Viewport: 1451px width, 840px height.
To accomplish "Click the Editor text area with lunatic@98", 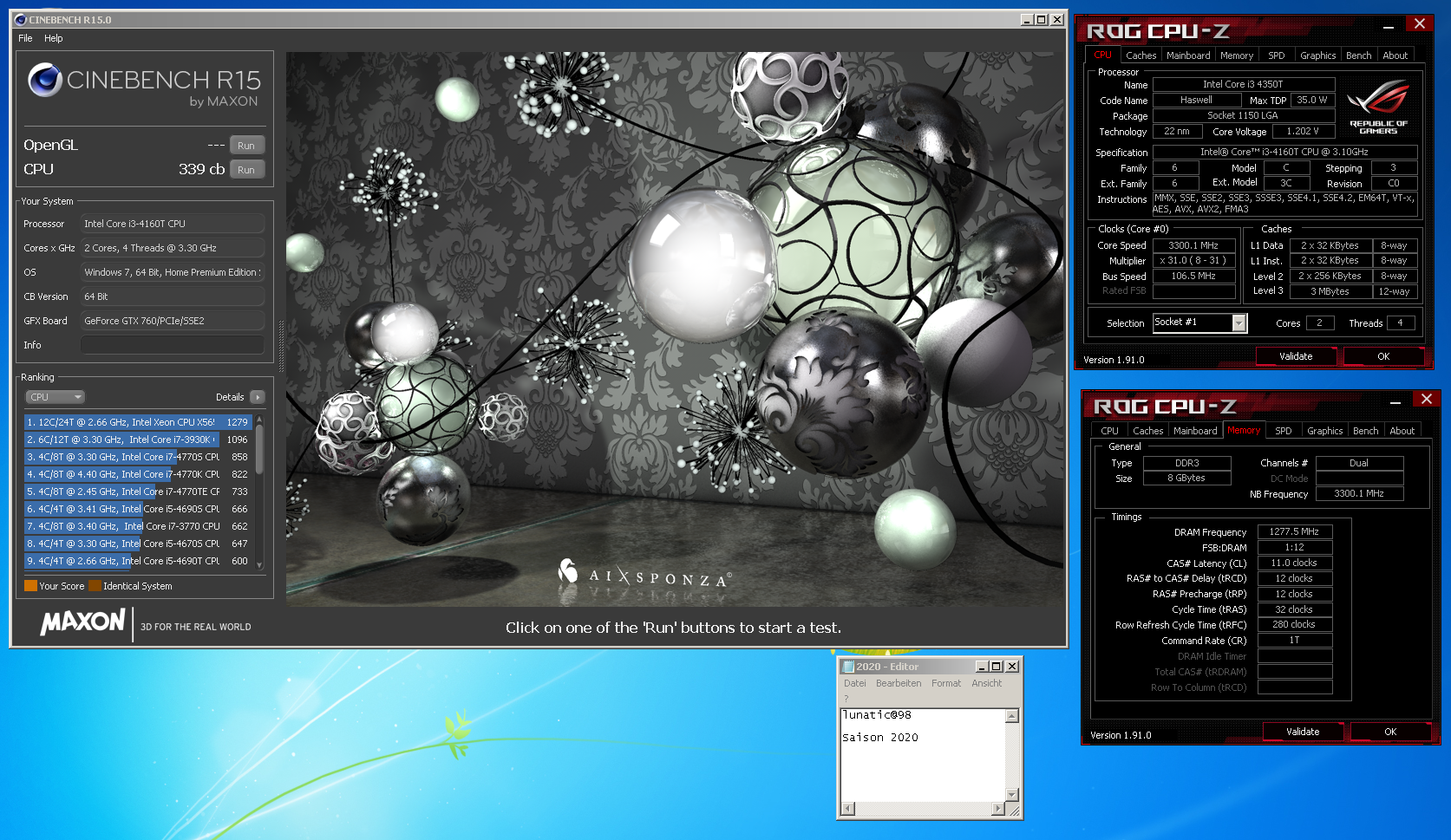I will tap(923, 755).
